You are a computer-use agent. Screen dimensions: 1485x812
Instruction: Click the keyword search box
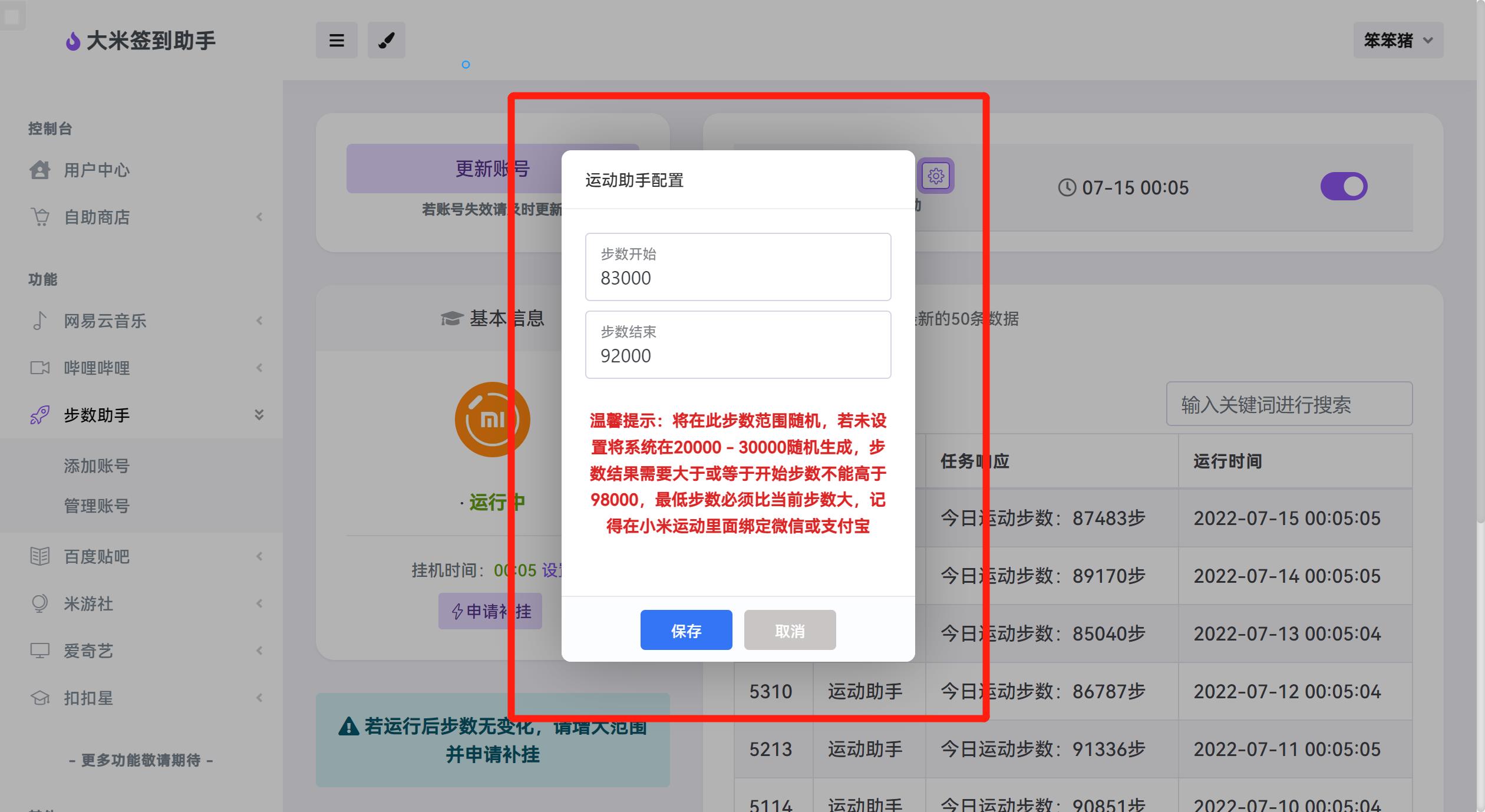(x=1289, y=404)
